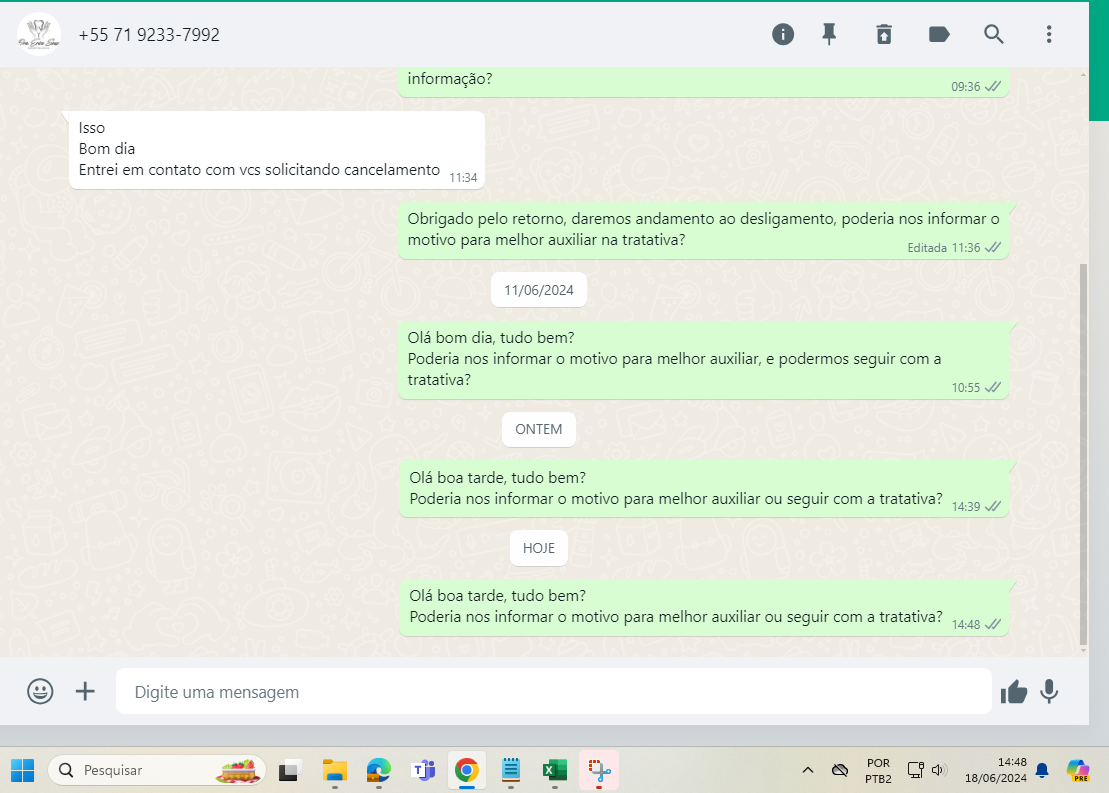Start voice recording with microphone icon
Screen dimensions: 1109x793
pos(1049,691)
